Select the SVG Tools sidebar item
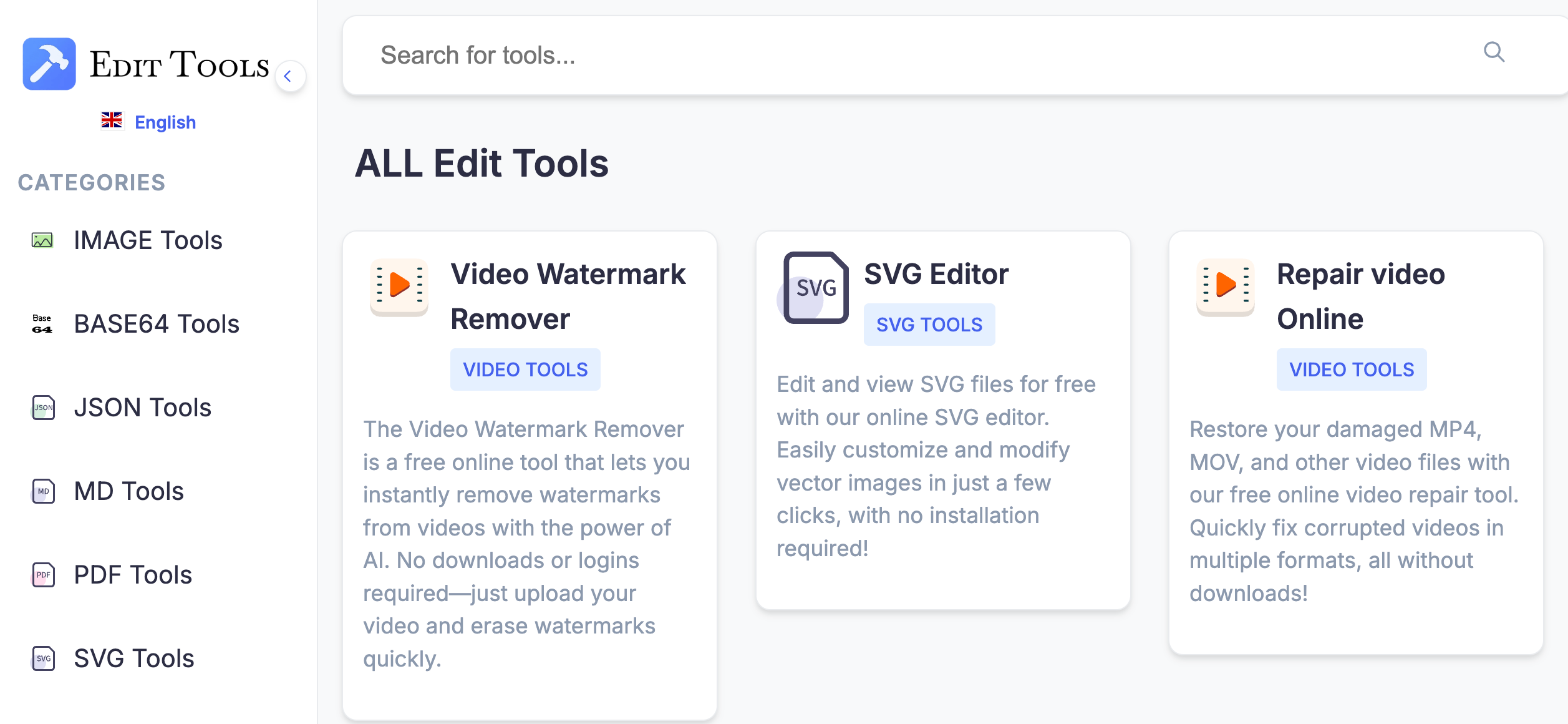This screenshot has width=1568, height=724. [133, 658]
